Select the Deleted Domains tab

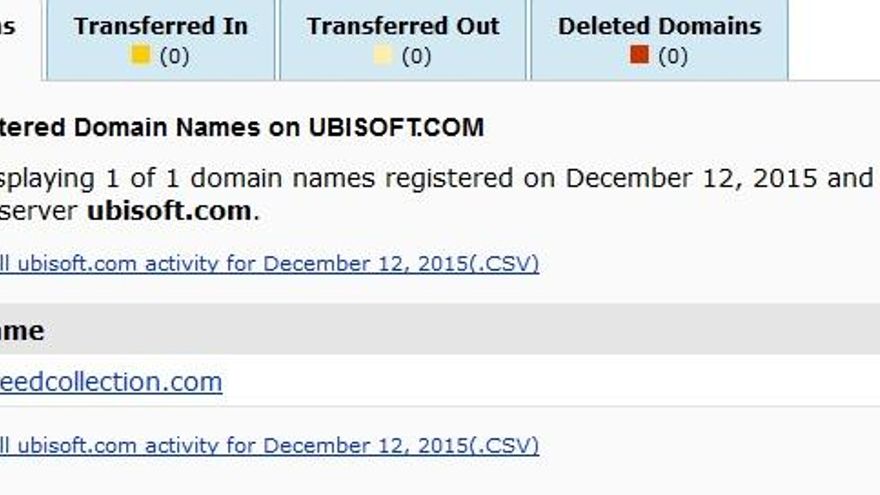pyautogui.click(x=659, y=27)
